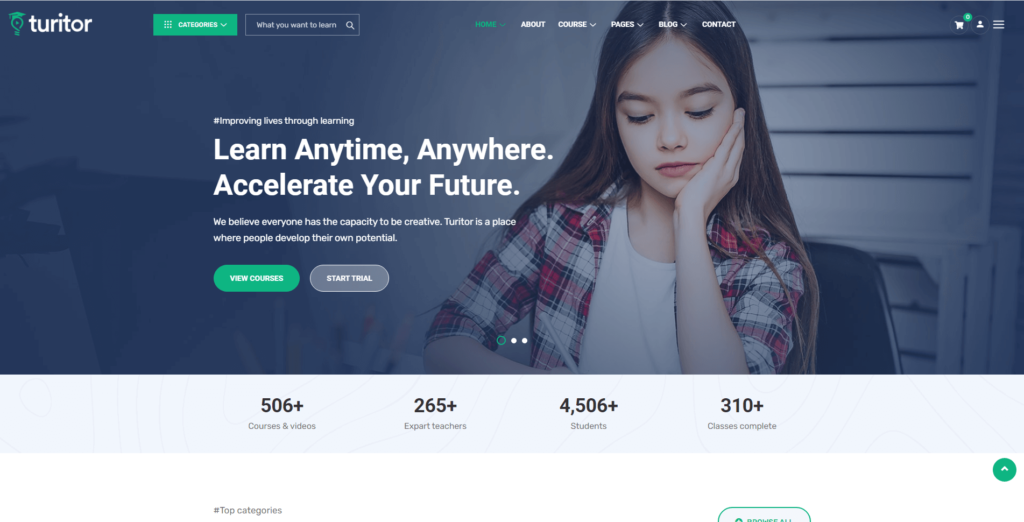Viewport: 1024px width, 522px height.
Task: Open the hamburger menu icon
Action: 999,25
